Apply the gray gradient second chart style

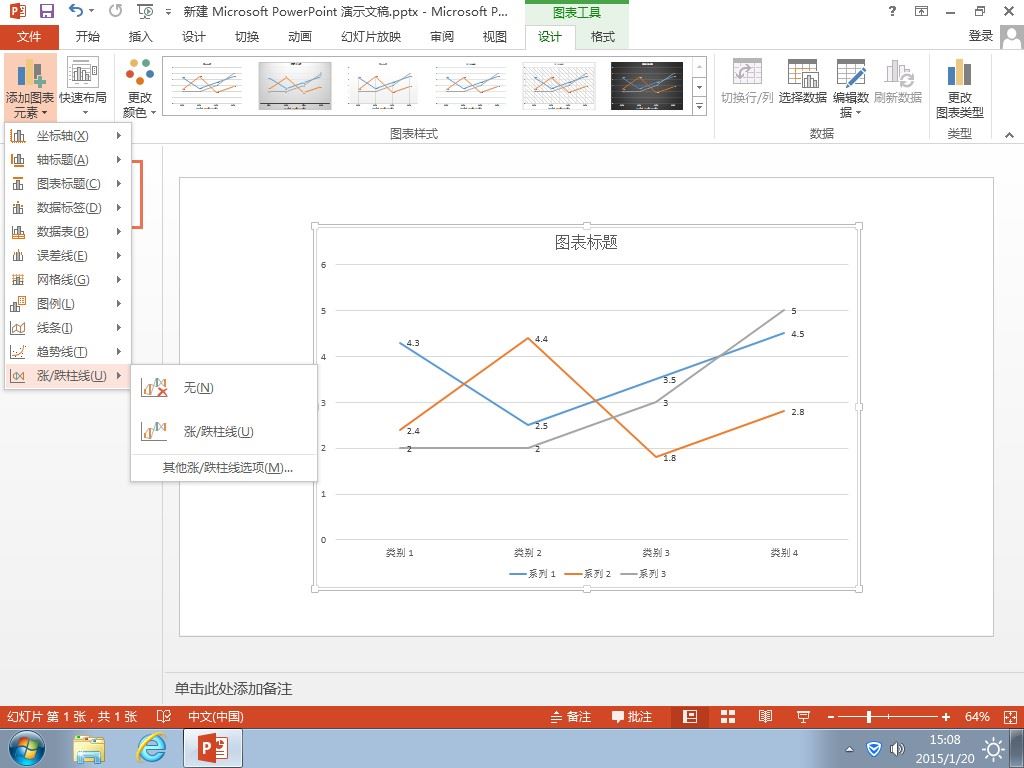point(295,86)
